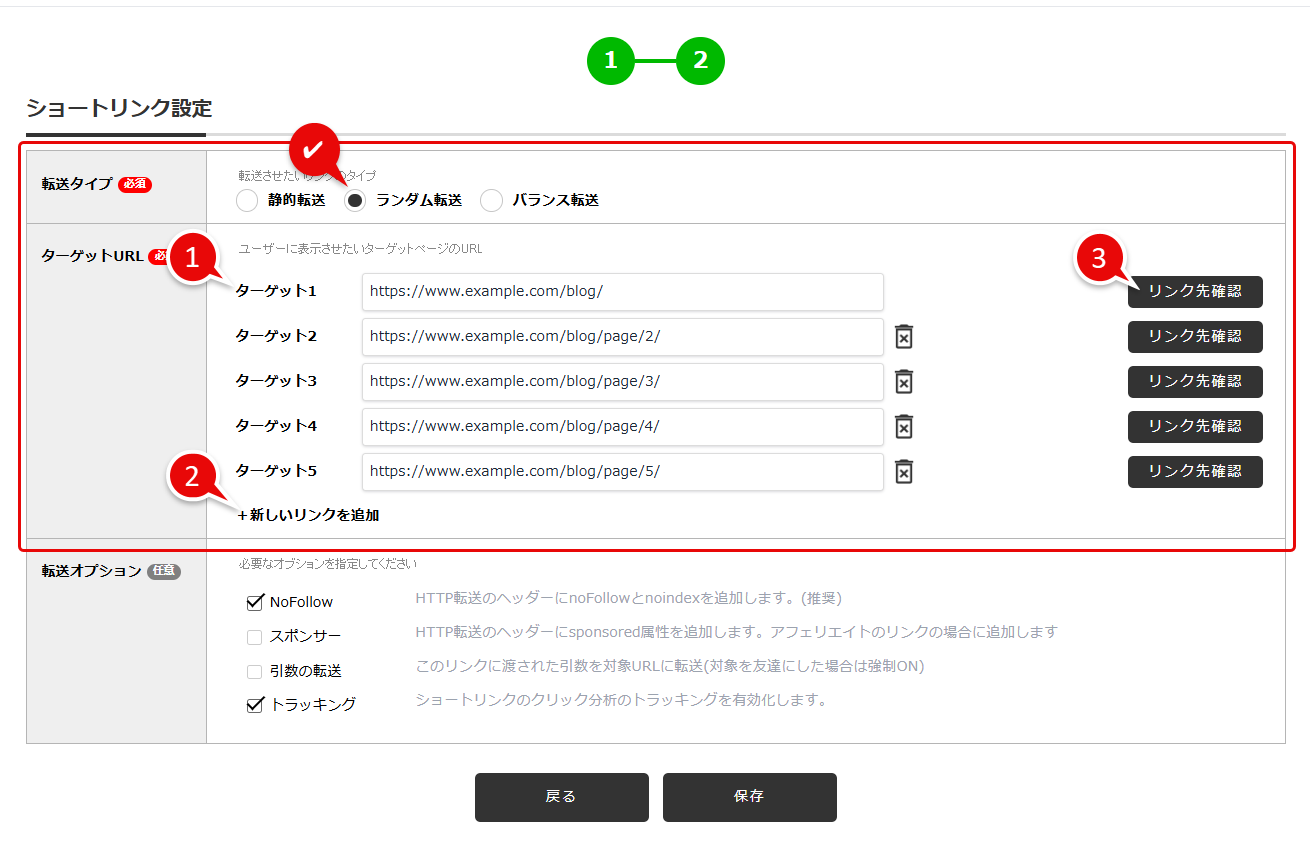The height and width of the screenshot is (847, 1310).
Task: Click step 2 circle in progress indicator
Action: pyautogui.click(x=700, y=61)
